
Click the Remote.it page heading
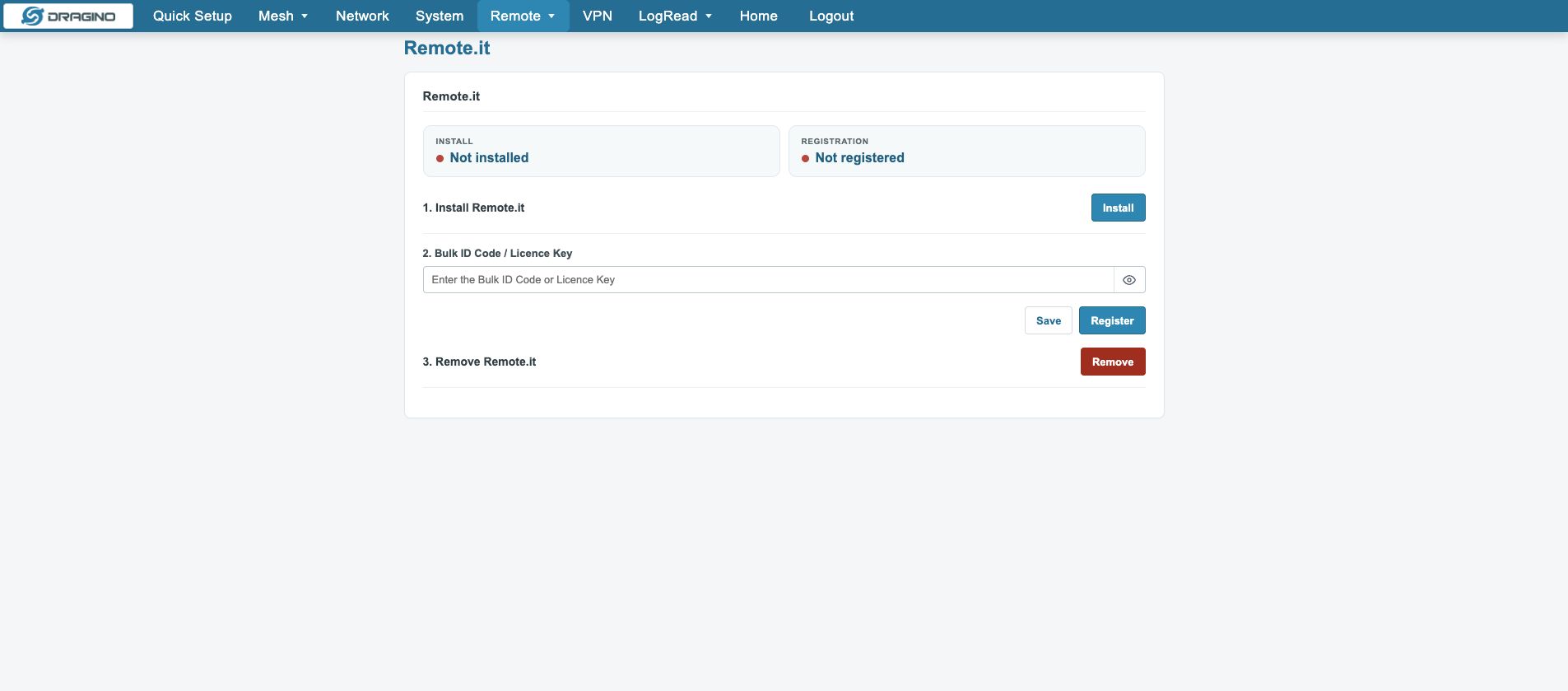[447, 48]
